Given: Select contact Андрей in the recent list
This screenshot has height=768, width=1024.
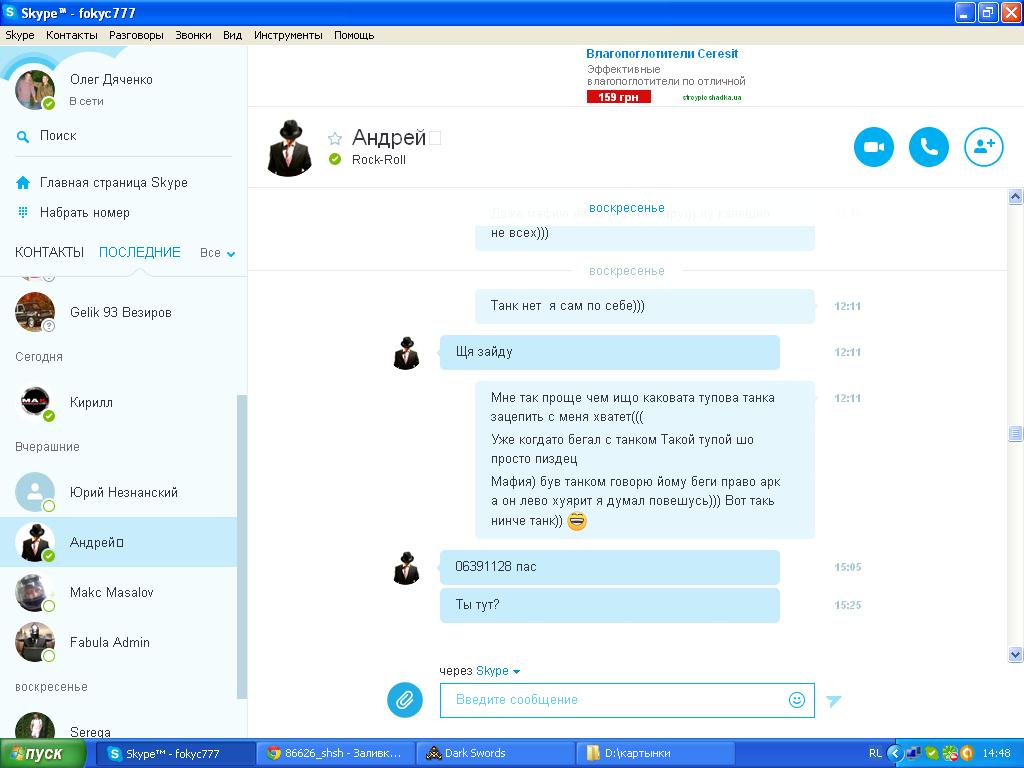Looking at the screenshot, I should 118,542.
